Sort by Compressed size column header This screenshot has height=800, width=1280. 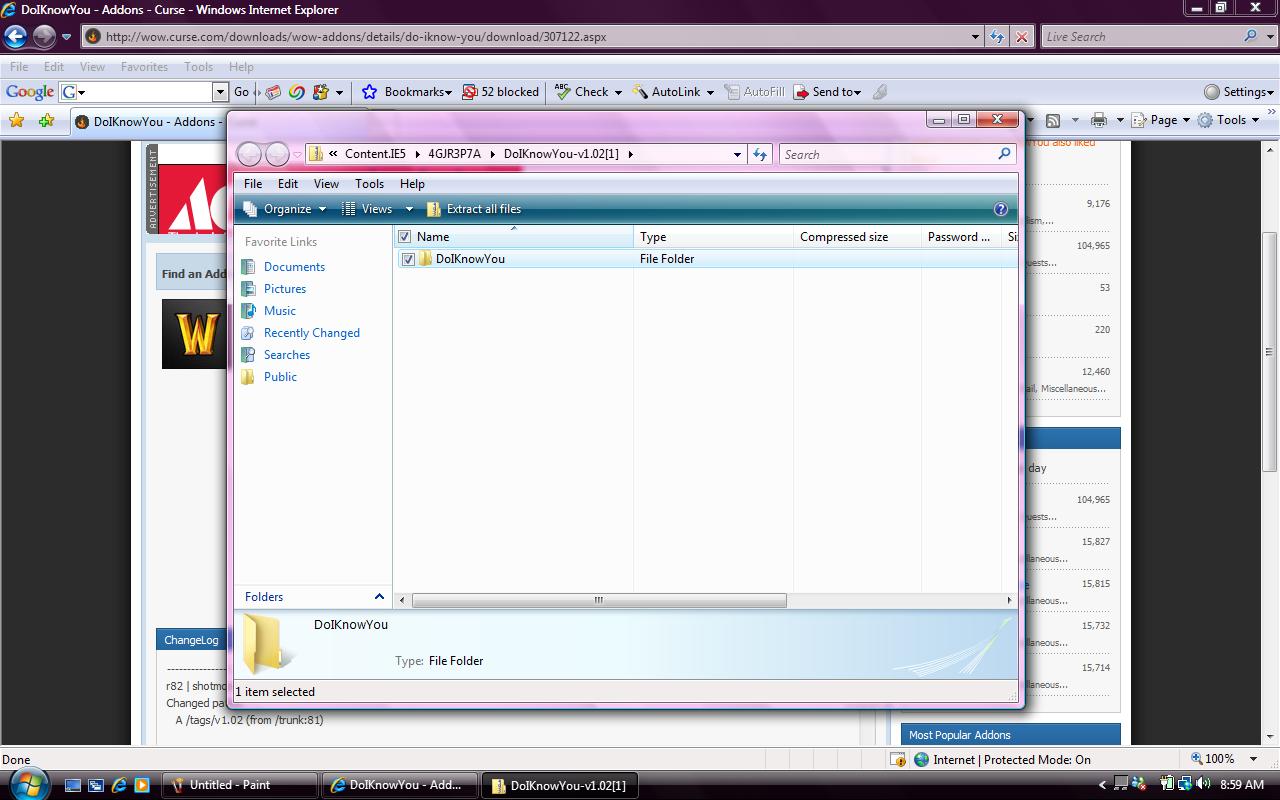[x=857, y=237]
